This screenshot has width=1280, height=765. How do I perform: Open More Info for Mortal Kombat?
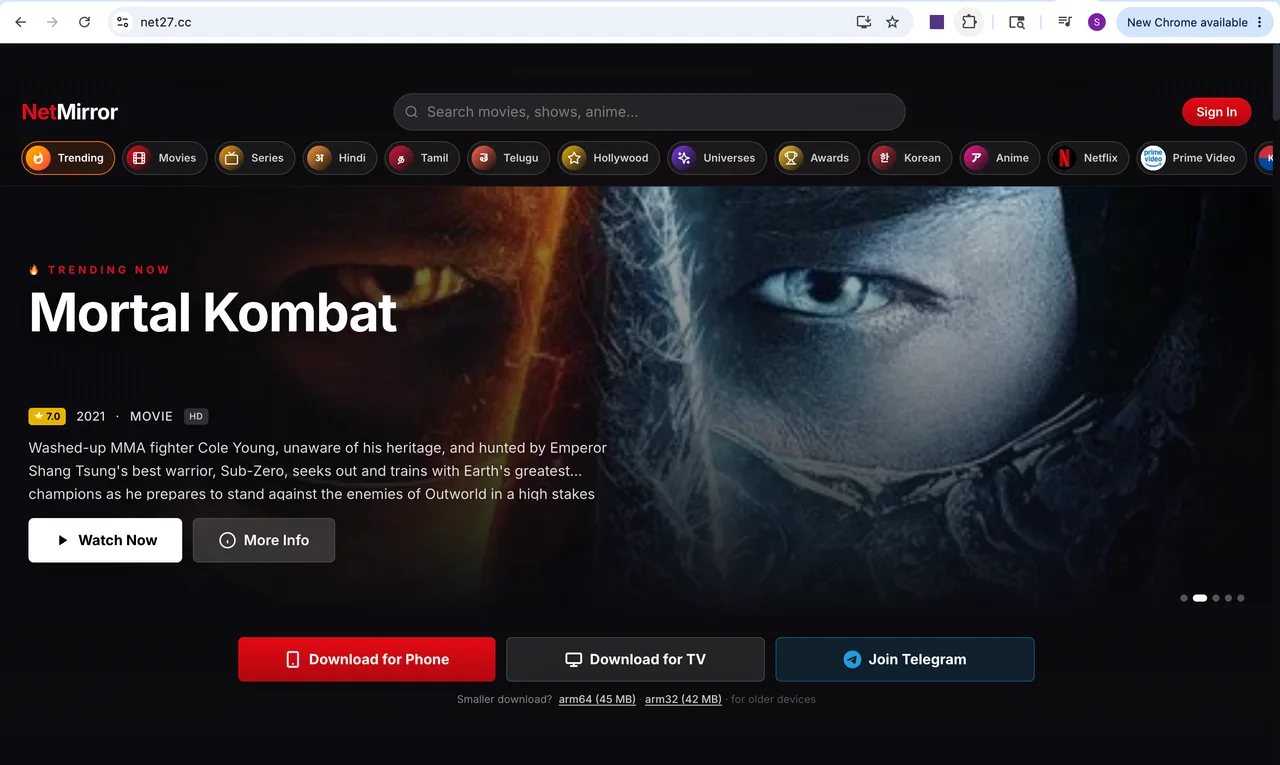264,540
